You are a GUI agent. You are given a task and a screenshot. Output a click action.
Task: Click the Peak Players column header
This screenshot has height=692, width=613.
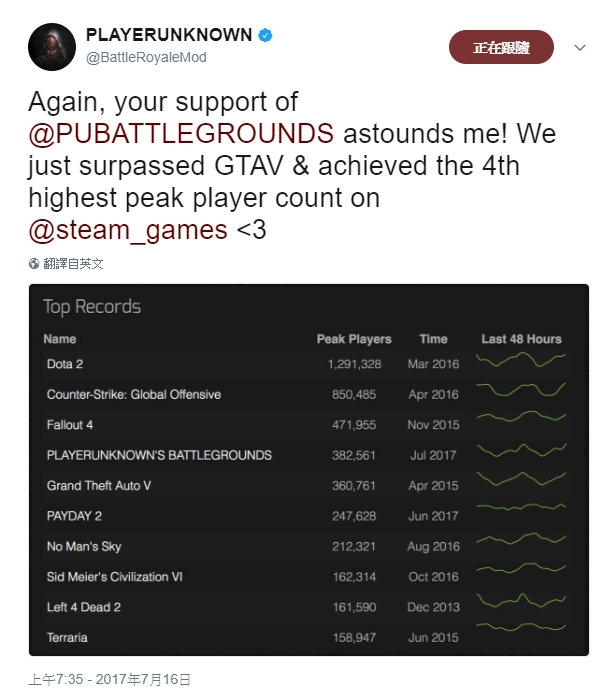(x=354, y=339)
